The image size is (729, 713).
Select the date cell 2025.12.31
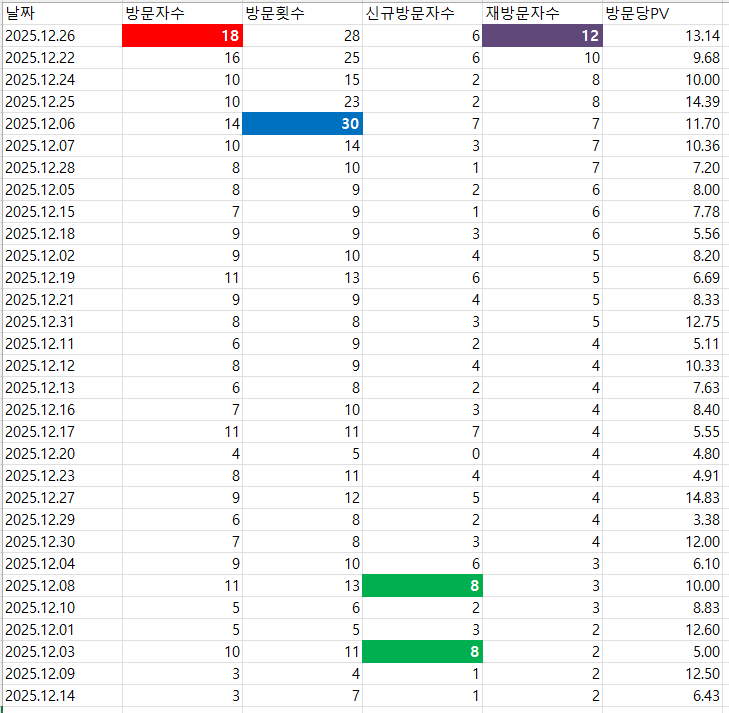pyautogui.click(x=60, y=321)
